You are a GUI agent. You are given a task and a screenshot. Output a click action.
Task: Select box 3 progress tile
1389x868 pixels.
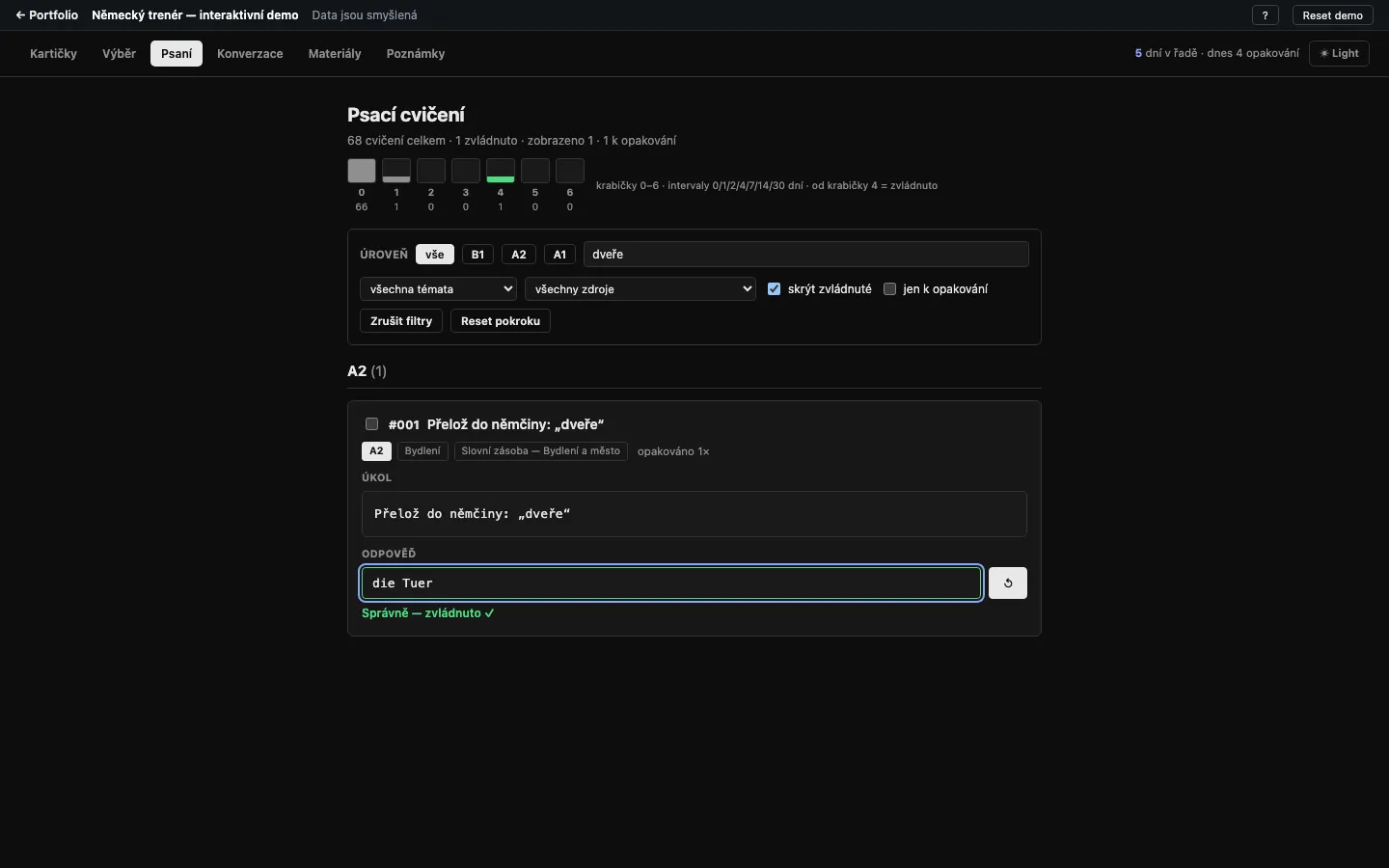(x=466, y=171)
